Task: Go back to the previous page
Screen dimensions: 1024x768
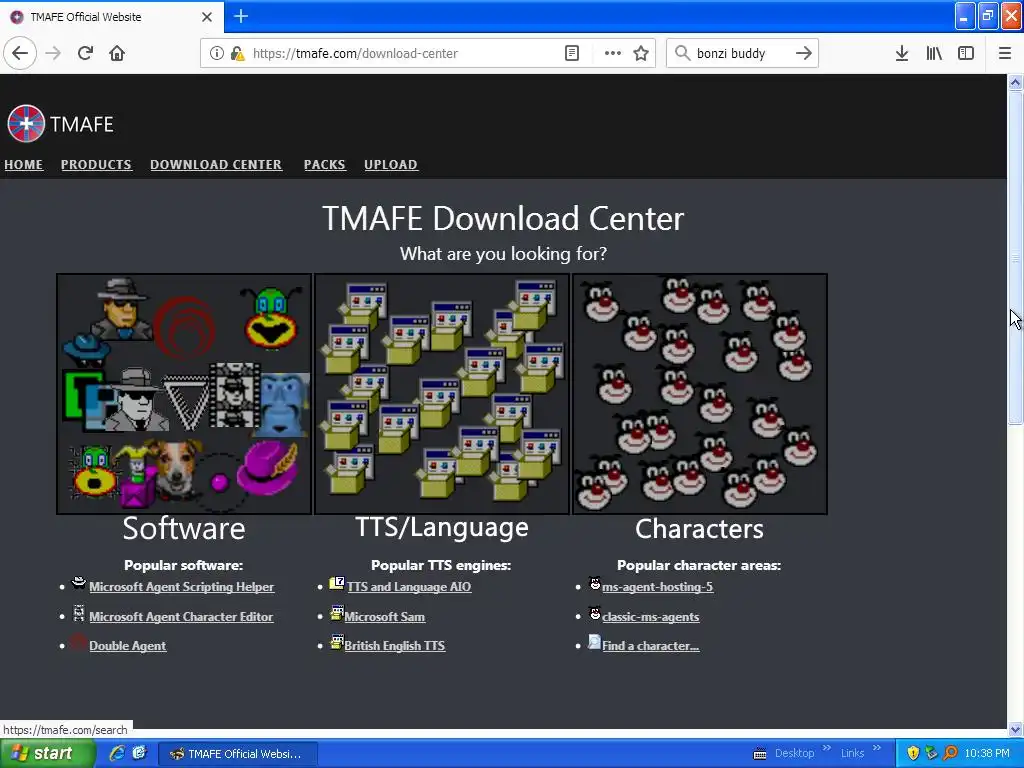Action: click(x=20, y=53)
